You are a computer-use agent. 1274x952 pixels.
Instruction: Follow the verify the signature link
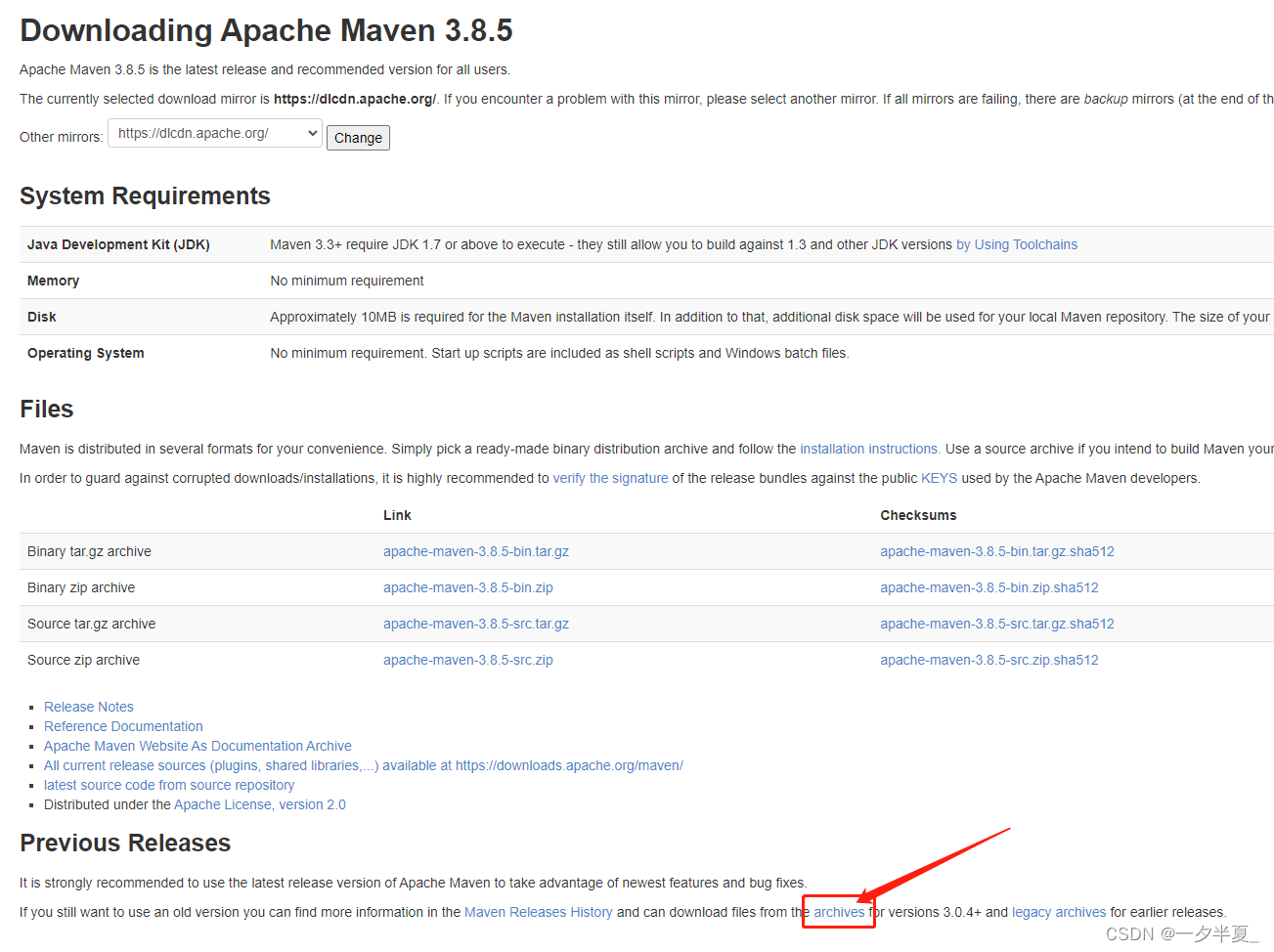coord(611,478)
